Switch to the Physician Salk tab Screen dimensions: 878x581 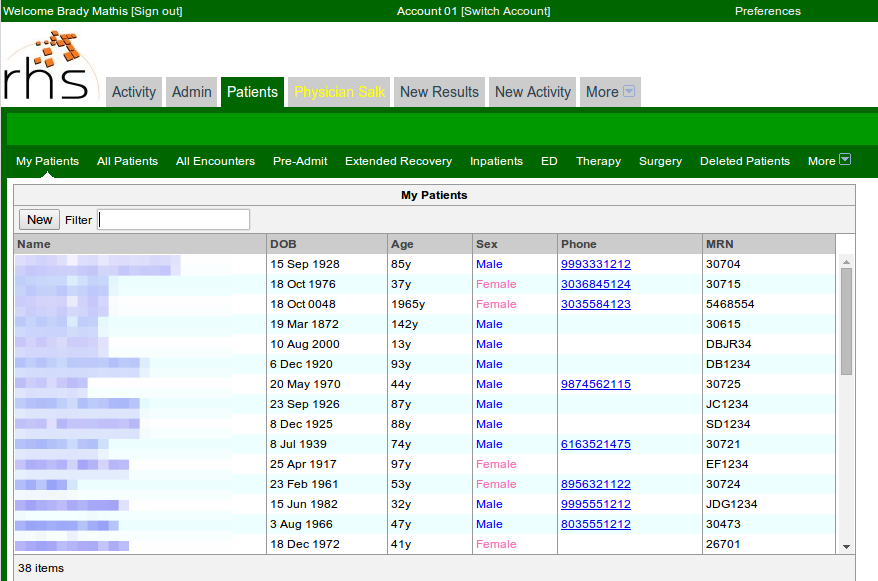(x=339, y=91)
